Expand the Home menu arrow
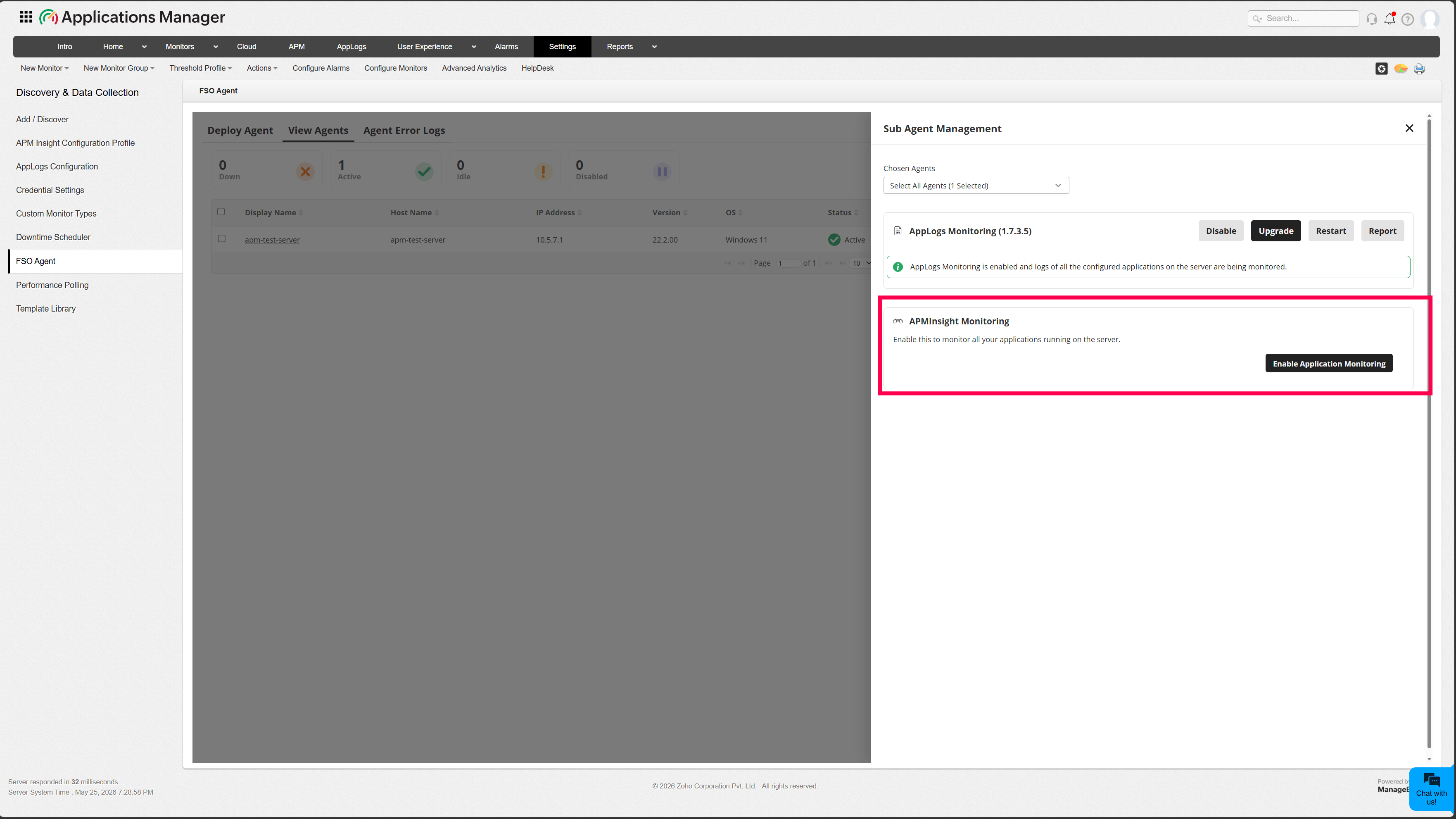The image size is (1456, 819). pyautogui.click(x=144, y=47)
